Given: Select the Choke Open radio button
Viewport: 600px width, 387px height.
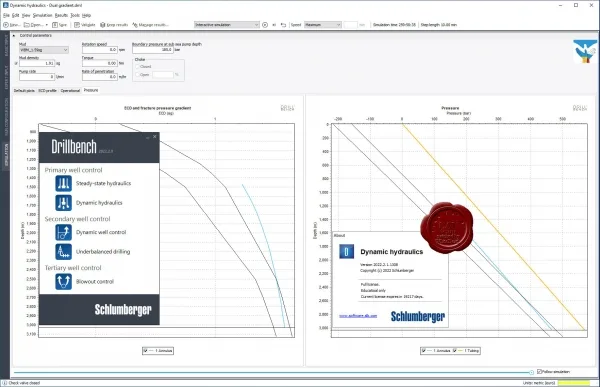Looking at the screenshot, I should [138, 75].
